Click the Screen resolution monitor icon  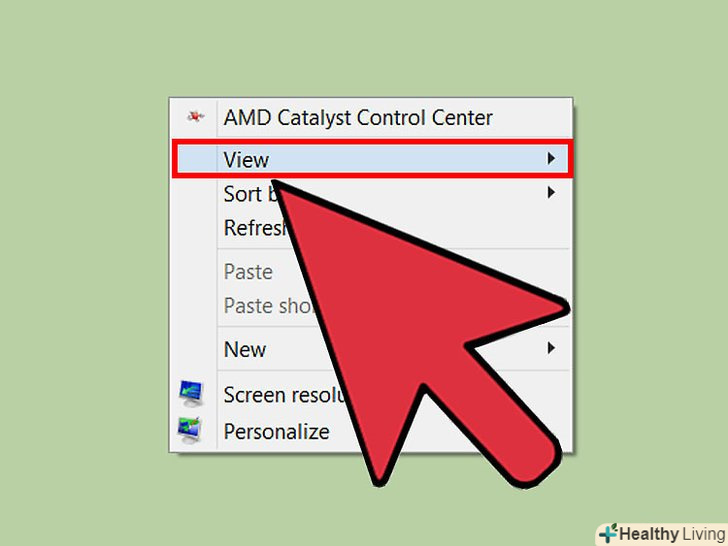point(191,394)
